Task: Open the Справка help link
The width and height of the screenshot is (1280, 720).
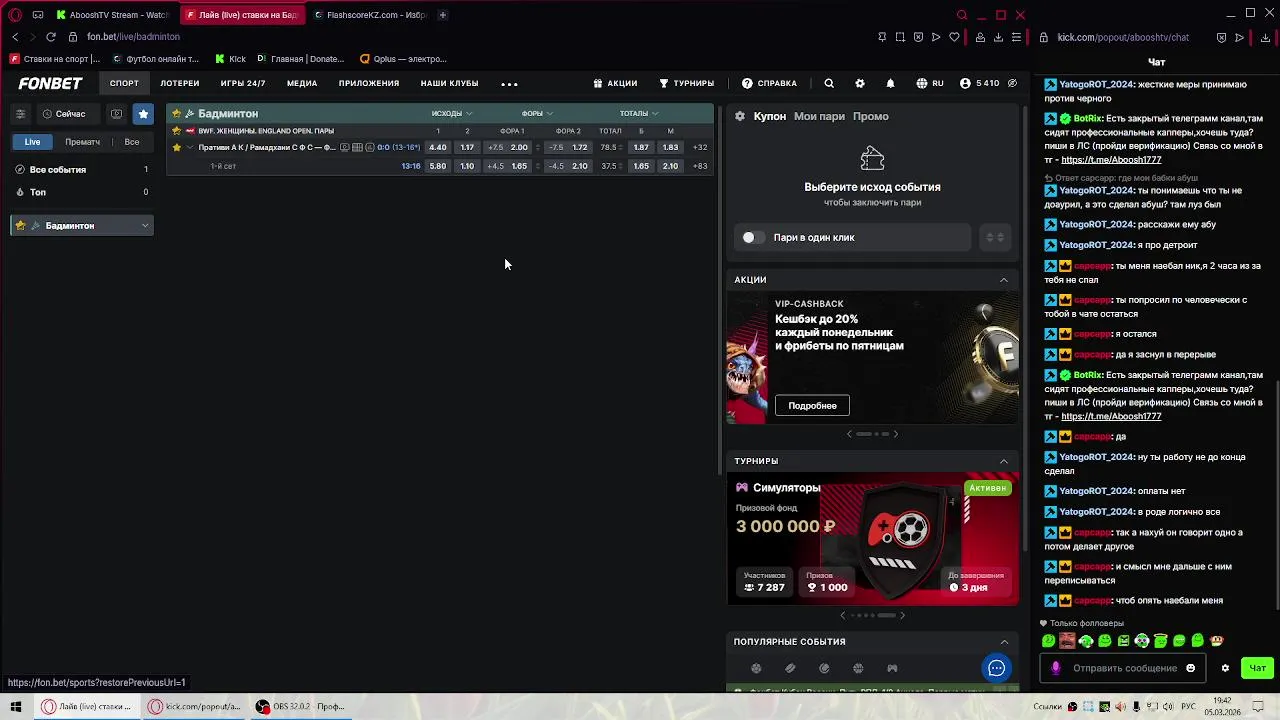Action: (769, 84)
